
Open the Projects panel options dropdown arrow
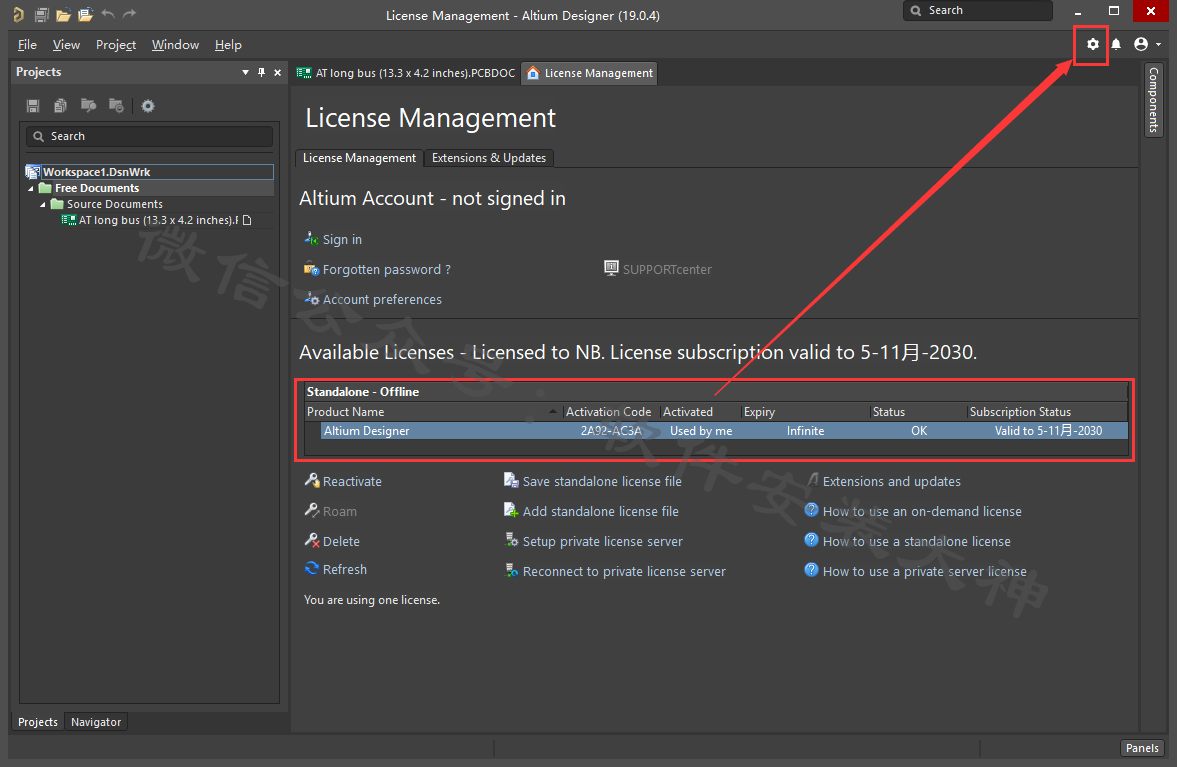(245, 72)
